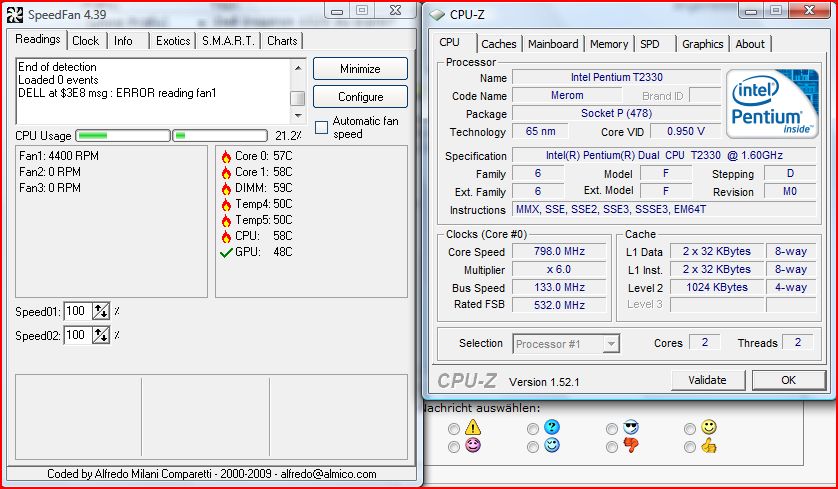
Task: Switch to SpeedFan Clock tab
Action: tap(86, 41)
